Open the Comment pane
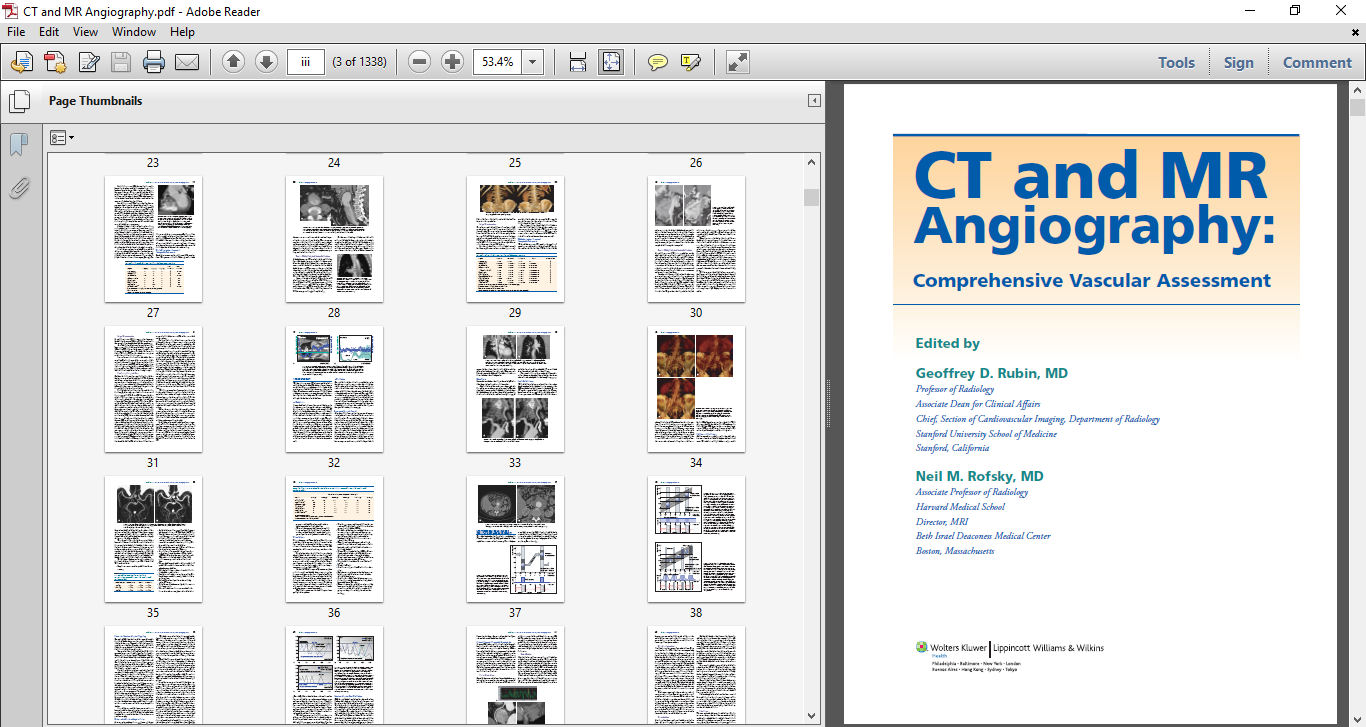 [x=1317, y=62]
